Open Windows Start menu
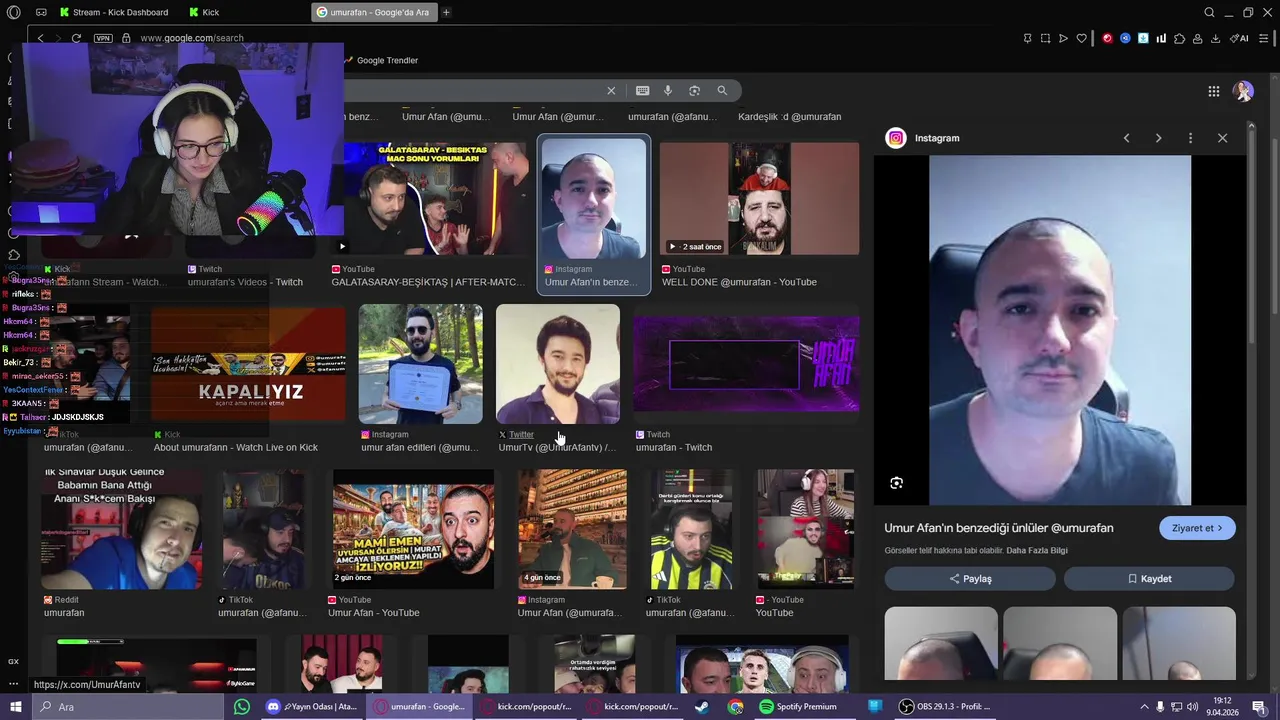1280x720 pixels. (x=15, y=707)
